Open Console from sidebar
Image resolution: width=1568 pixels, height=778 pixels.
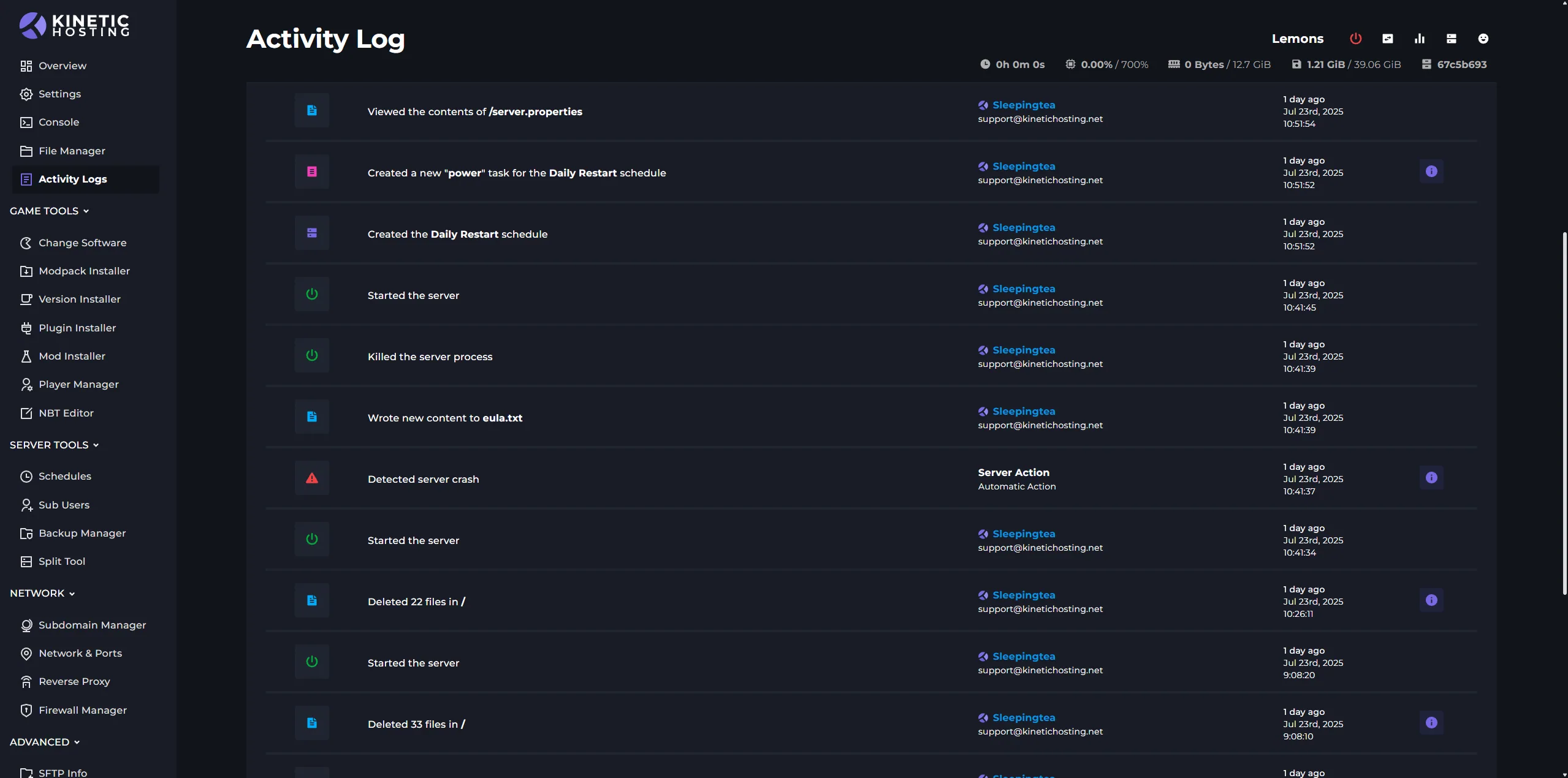[x=58, y=122]
